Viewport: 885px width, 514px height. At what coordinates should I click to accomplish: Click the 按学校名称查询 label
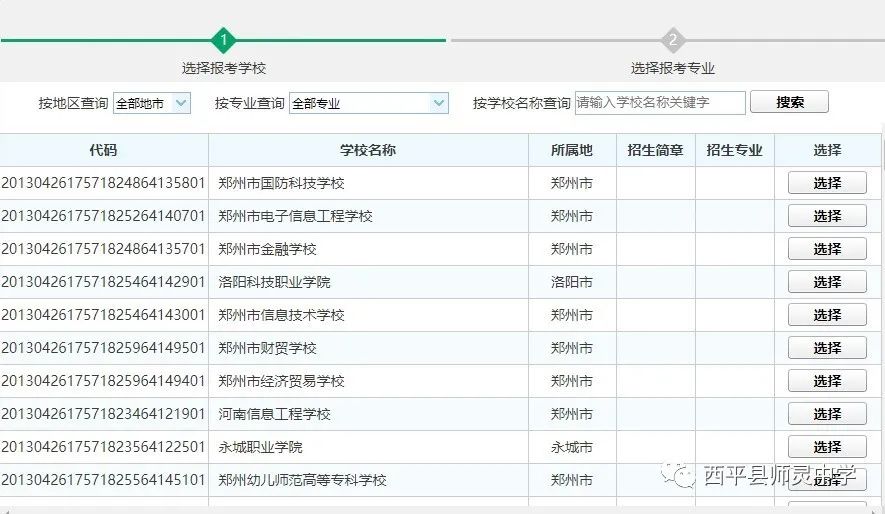522,103
